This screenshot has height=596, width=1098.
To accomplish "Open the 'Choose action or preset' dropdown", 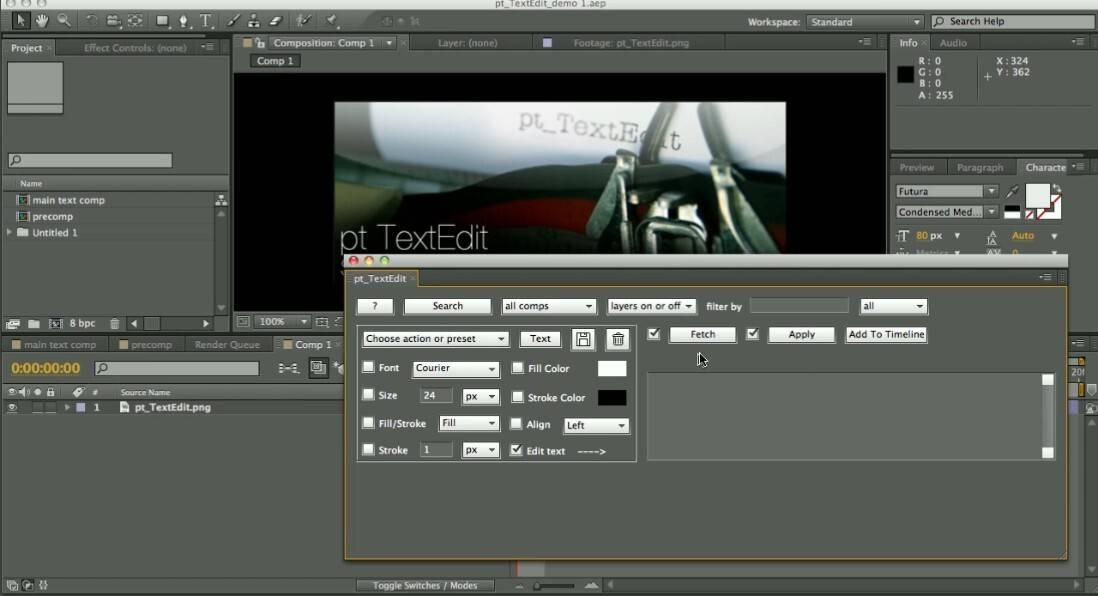I will tap(436, 339).
